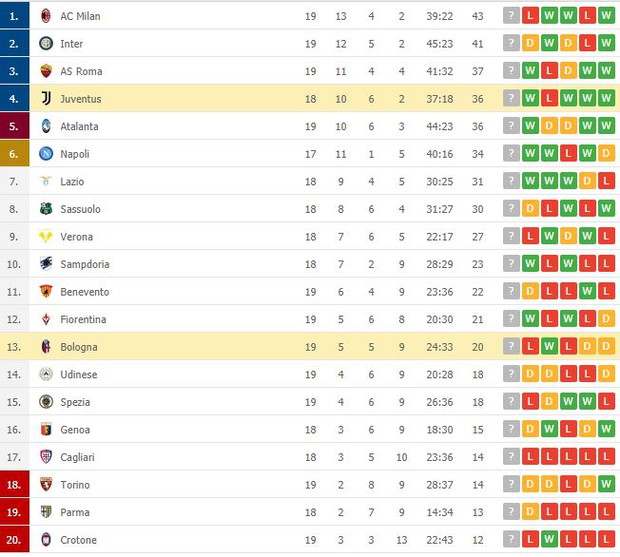620x557 pixels.
Task: Open the Sassuolo team link
Action: 80,209
